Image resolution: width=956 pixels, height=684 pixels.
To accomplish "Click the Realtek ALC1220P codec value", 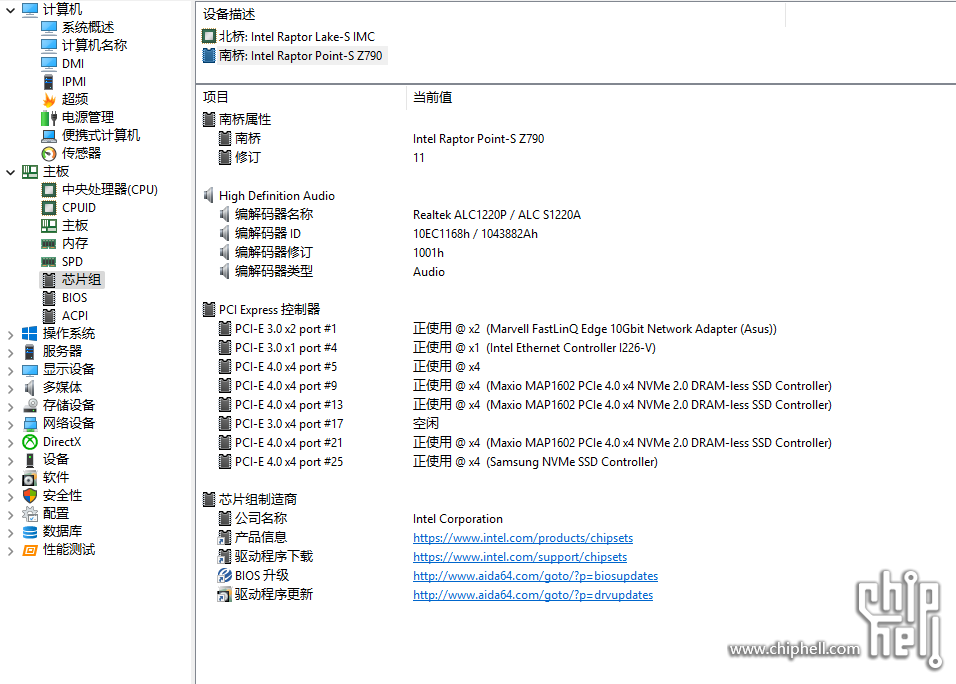I will (x=497, y=215).
